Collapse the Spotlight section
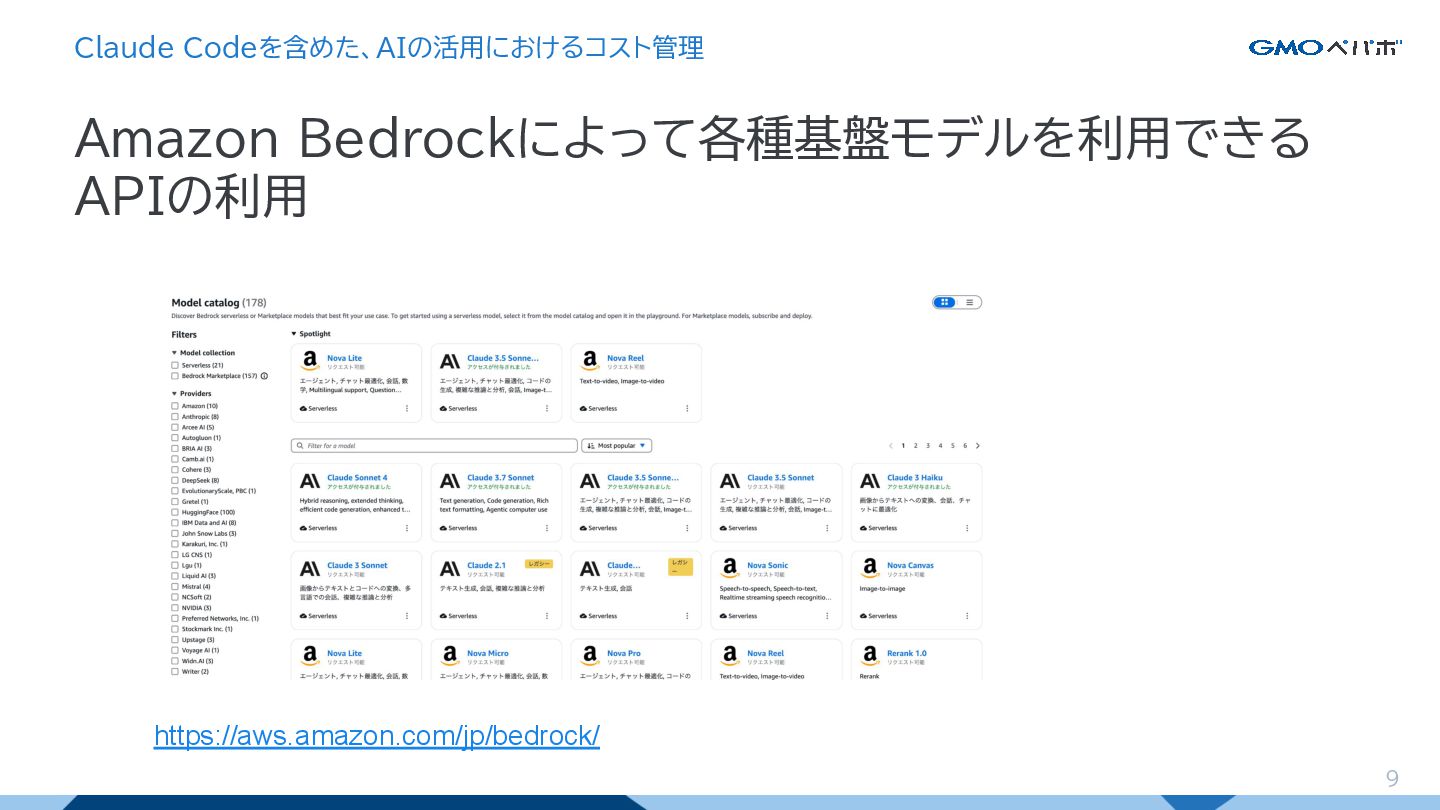This screenshot has height=810, width=1440. point(294,334)
